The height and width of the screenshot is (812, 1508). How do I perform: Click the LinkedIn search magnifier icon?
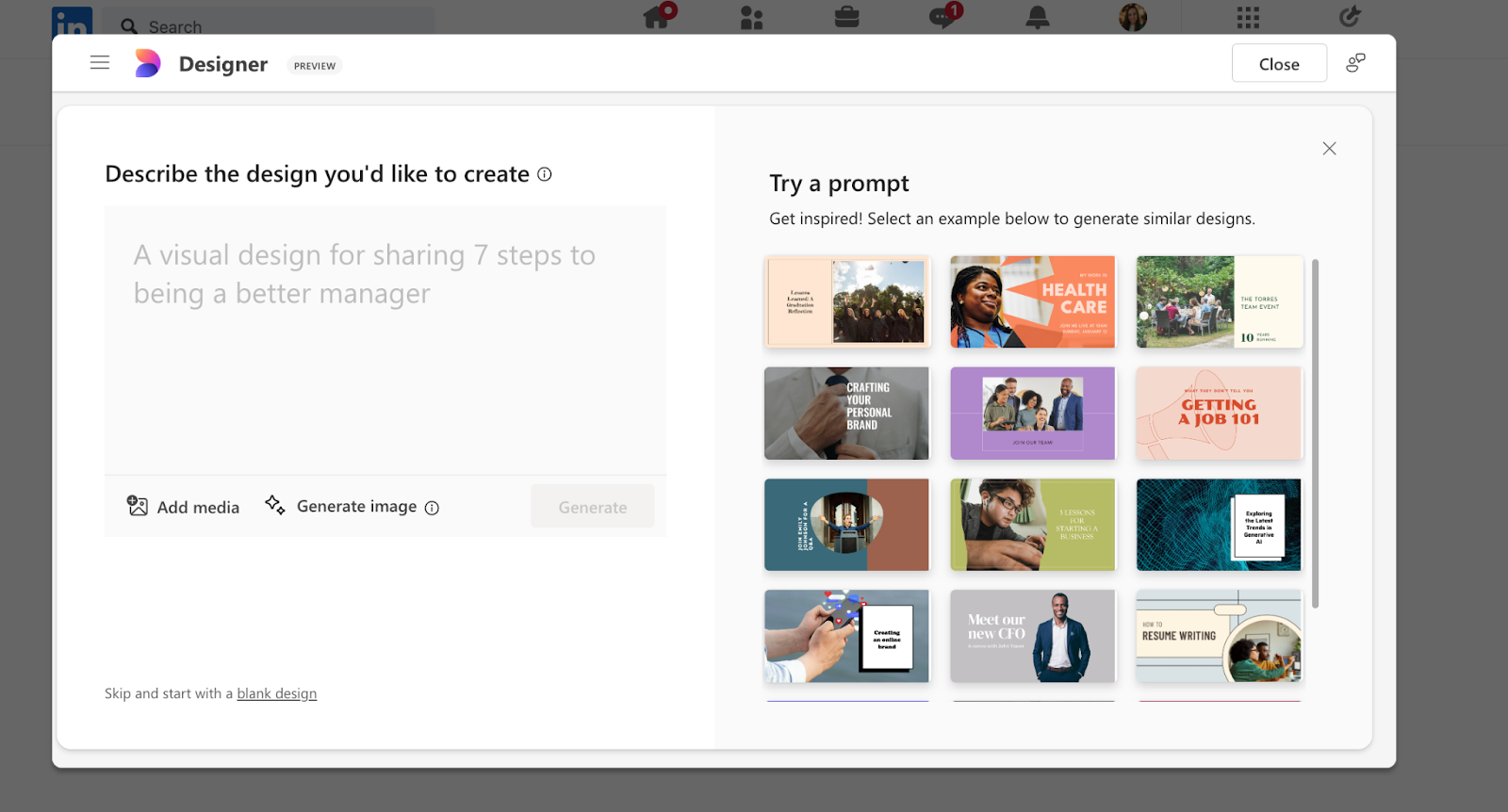(x=129, y=26)
